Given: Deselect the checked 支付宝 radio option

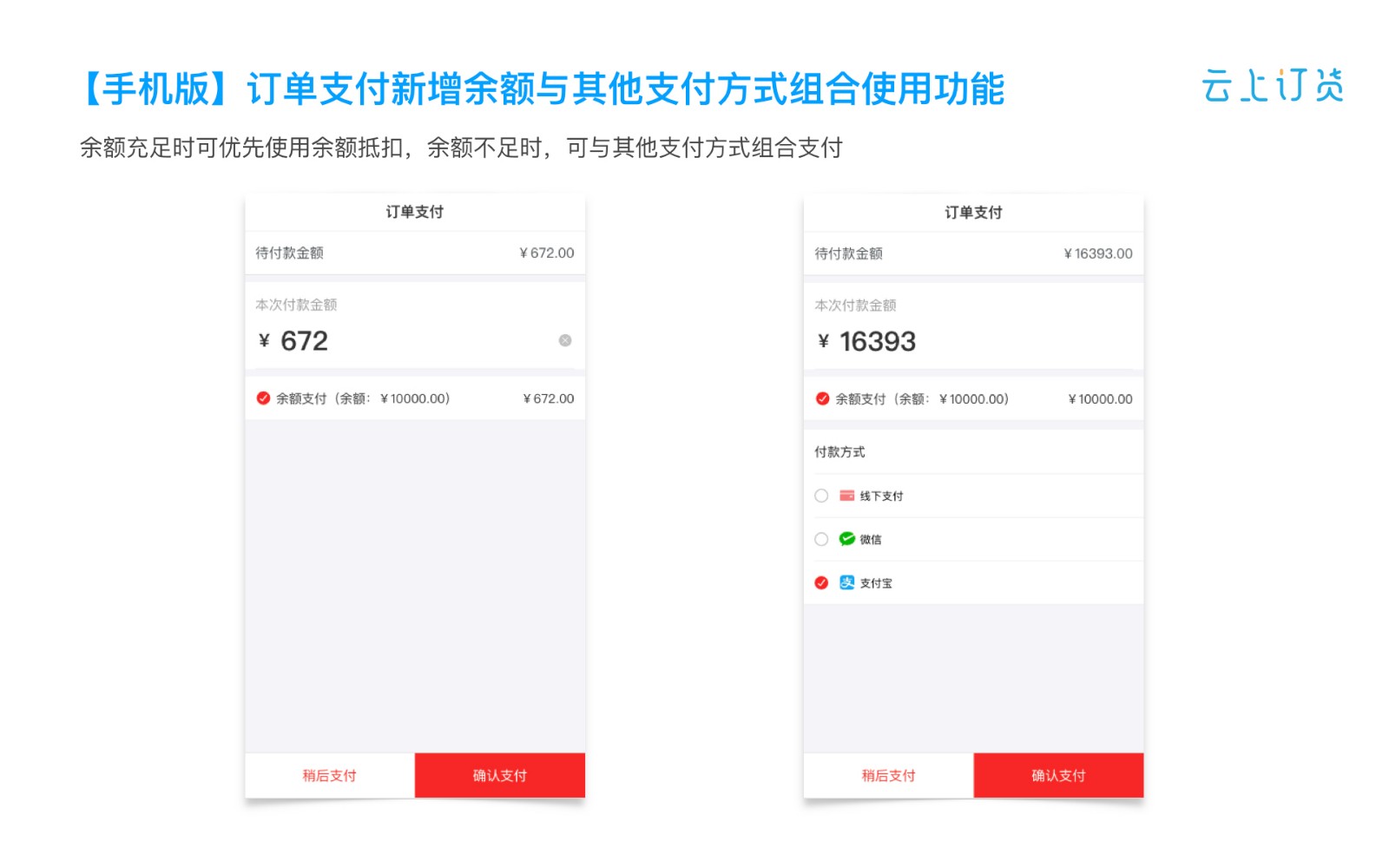Looking at the screenshot, I should coord(821,582).
